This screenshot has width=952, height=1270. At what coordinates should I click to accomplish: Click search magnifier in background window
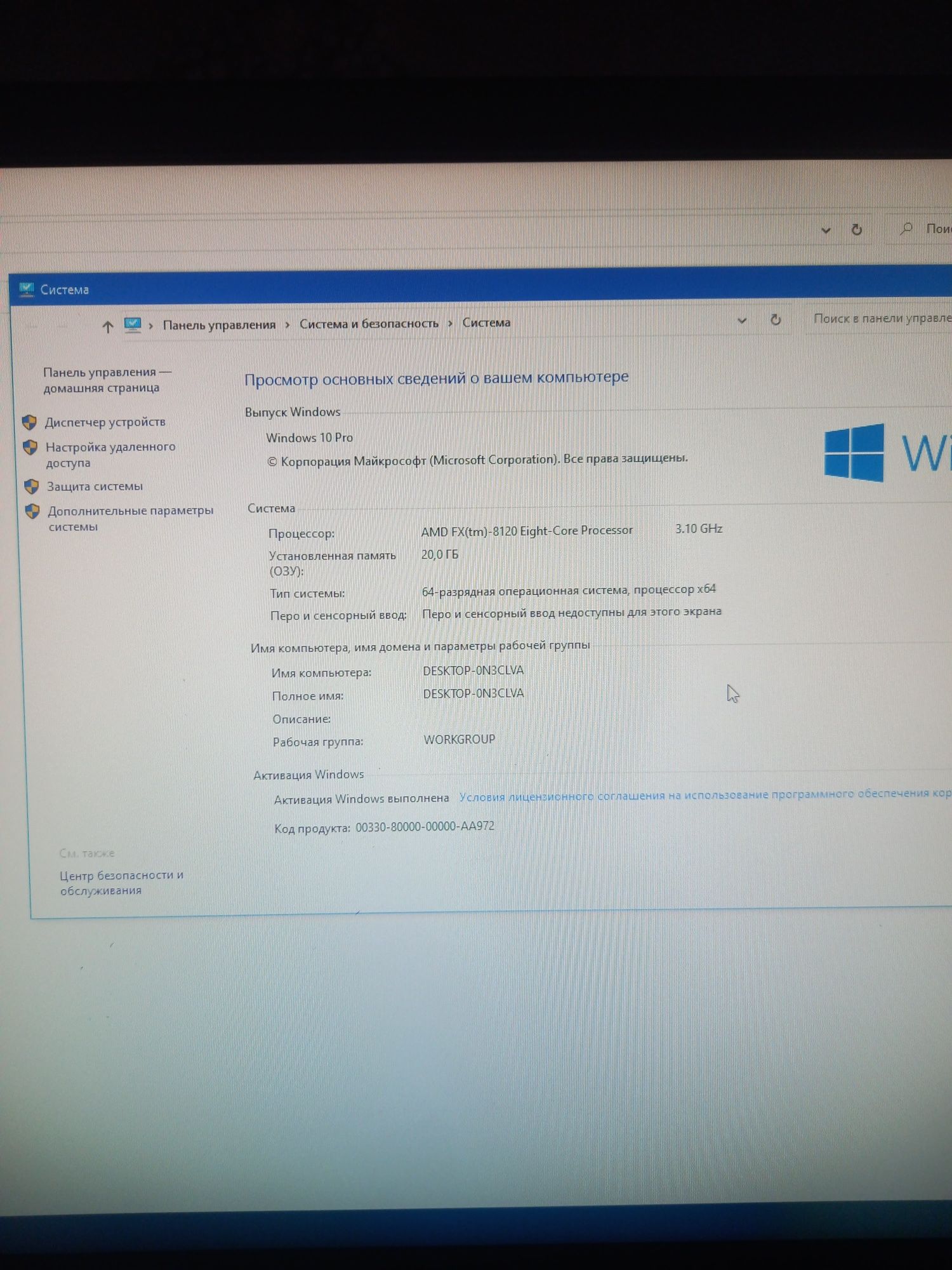(906, 228)
